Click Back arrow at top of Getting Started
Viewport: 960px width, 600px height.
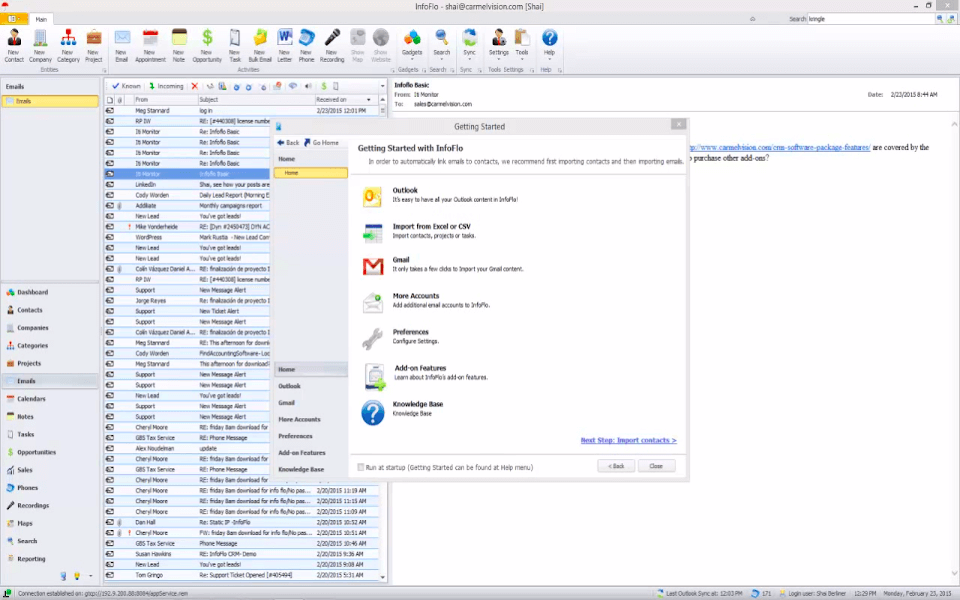288,143
